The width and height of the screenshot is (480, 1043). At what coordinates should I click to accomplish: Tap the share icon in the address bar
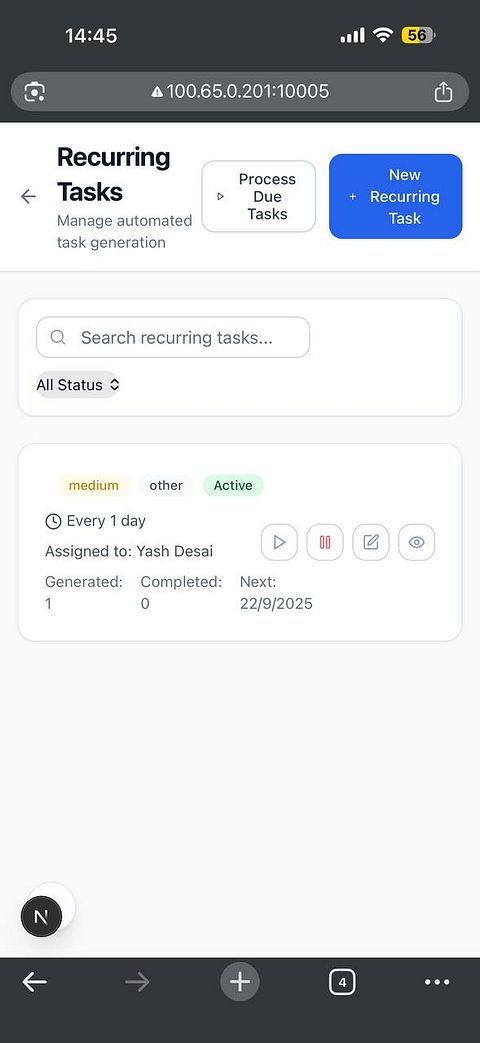click(x=443, y=92)
